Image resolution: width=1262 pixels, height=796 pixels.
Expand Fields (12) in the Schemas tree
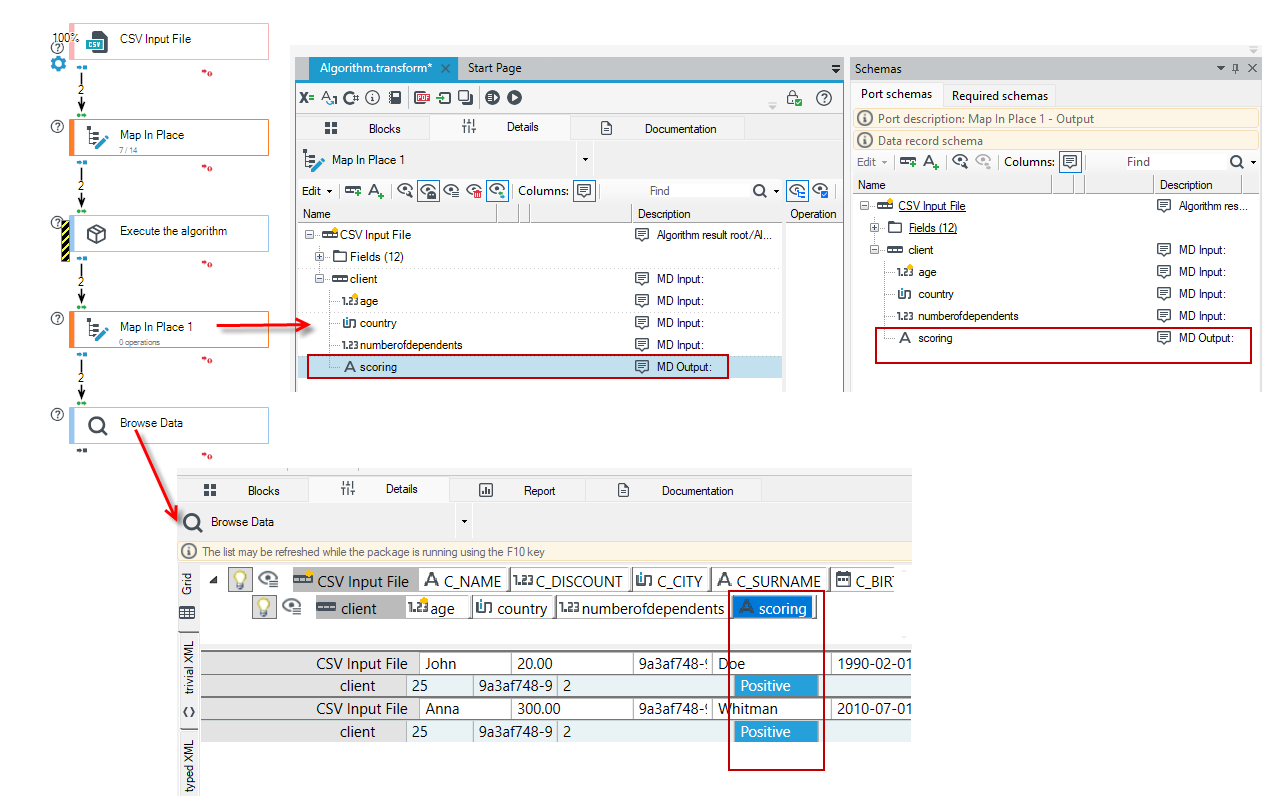click(x=876, y=228)
